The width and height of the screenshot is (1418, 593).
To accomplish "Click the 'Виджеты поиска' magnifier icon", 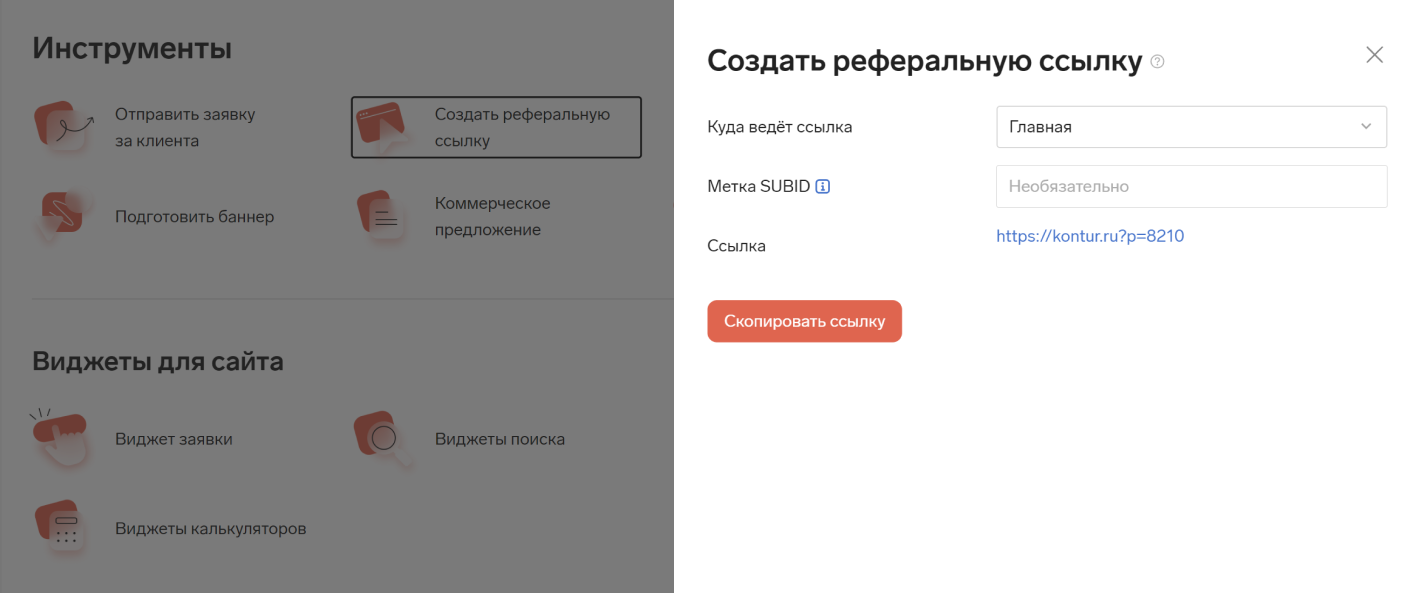I will (x=384, y=438).
